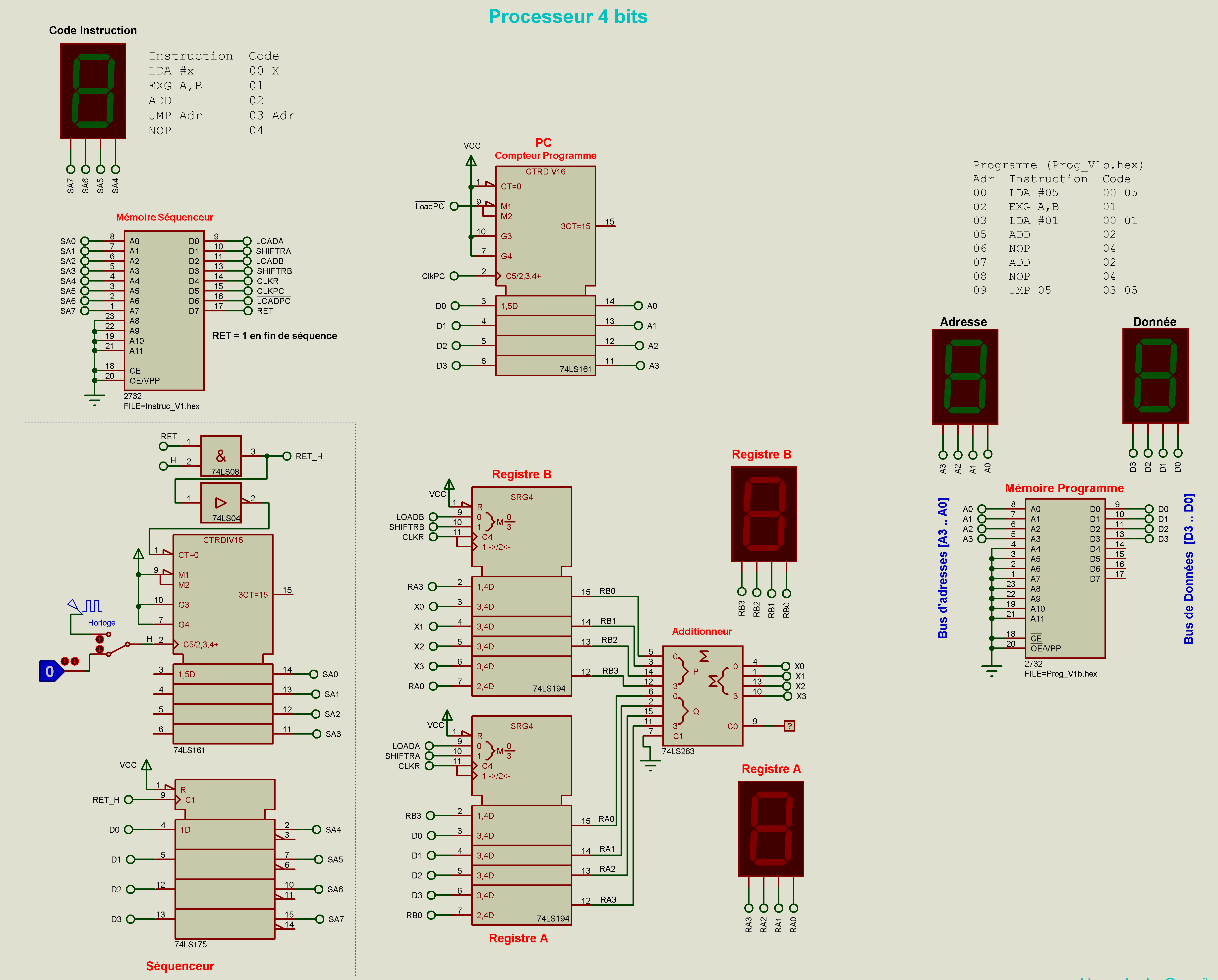Click the 74LS04 inverter gate symbol
1218x980 pixels.
coord(221,502)
